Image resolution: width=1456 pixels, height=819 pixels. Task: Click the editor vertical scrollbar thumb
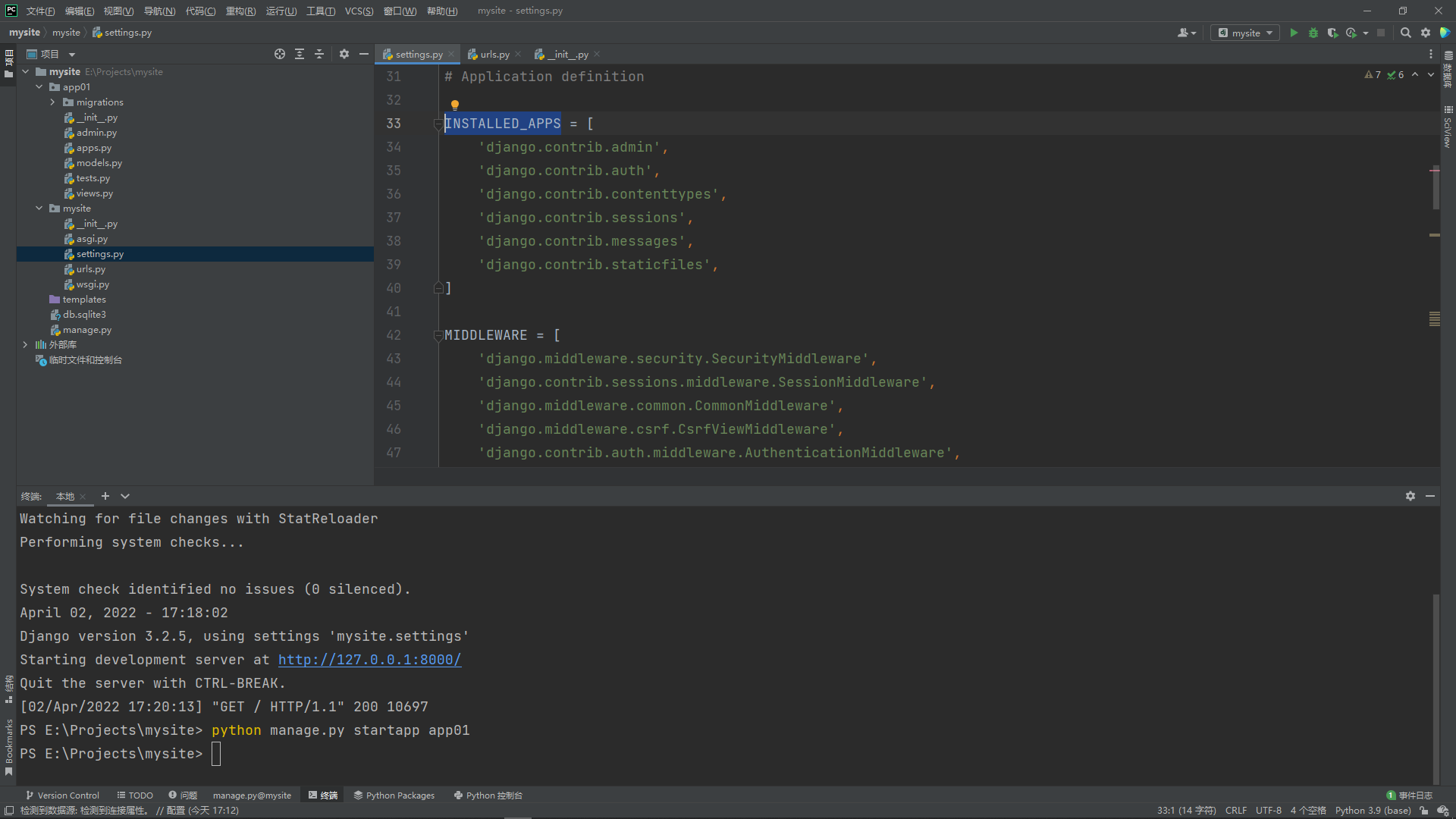click(1436, 187)
